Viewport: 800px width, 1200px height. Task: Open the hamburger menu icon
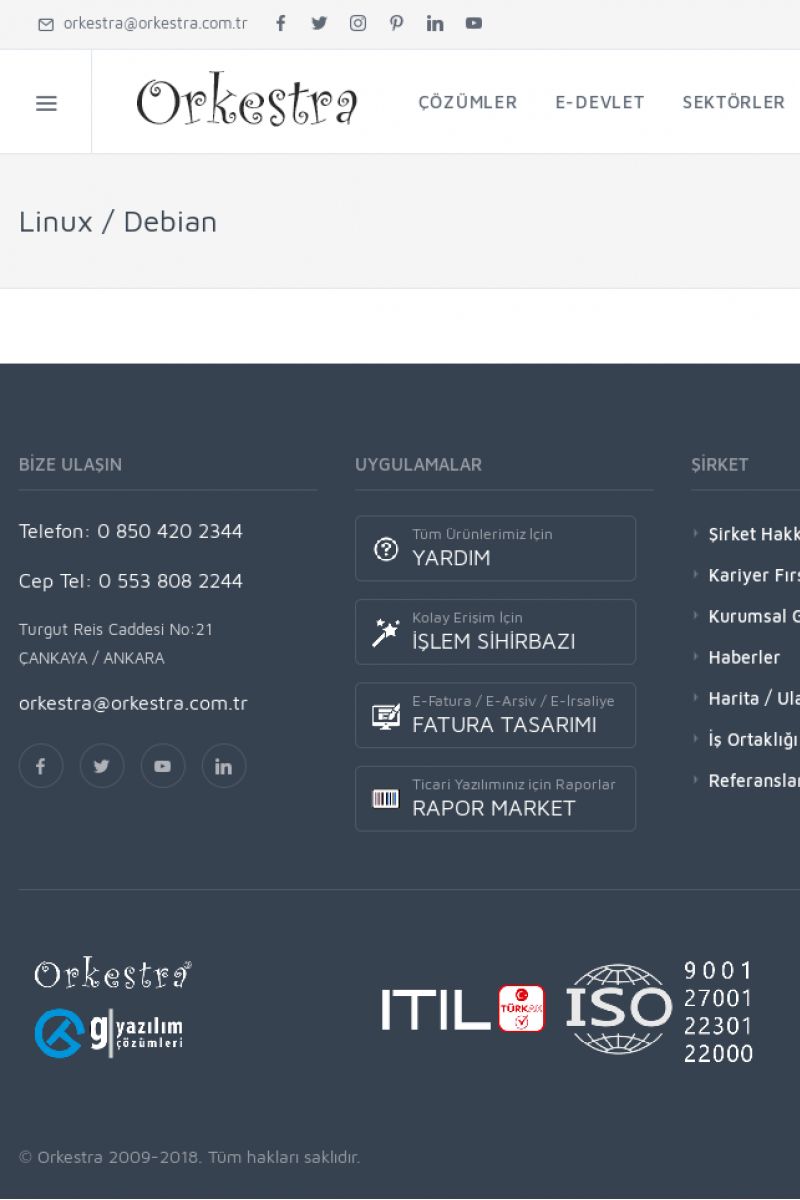pyautogui.click(x=46, y=103)
